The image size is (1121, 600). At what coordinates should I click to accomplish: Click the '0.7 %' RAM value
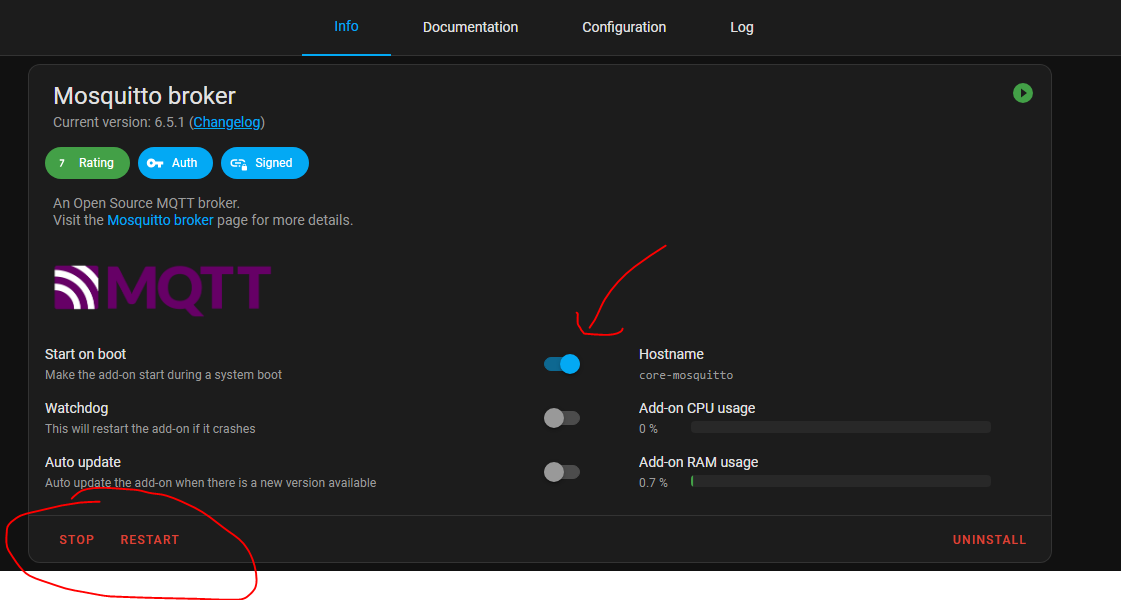(653, 483)
